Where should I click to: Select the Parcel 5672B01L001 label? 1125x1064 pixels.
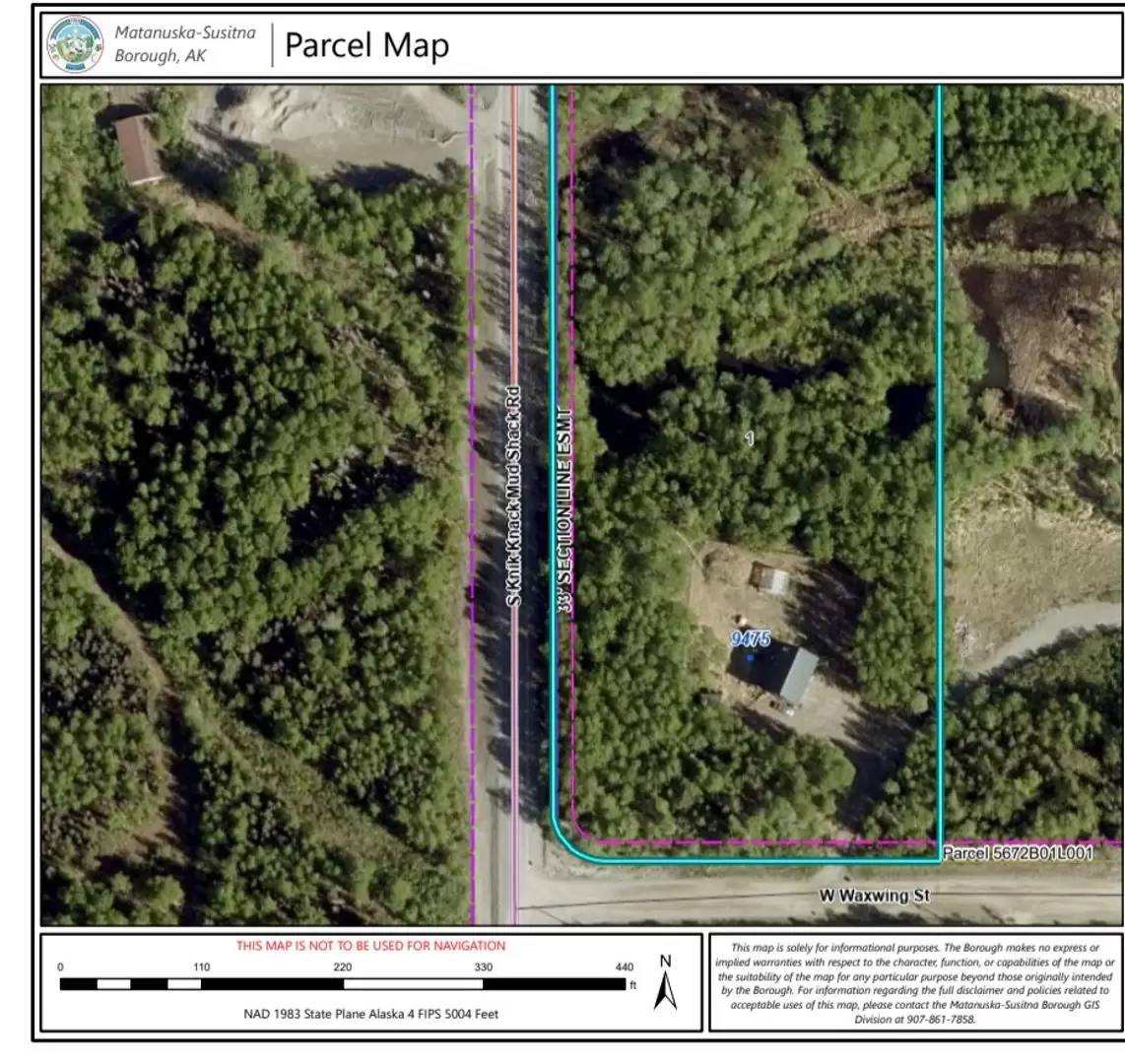point(1017,853)
